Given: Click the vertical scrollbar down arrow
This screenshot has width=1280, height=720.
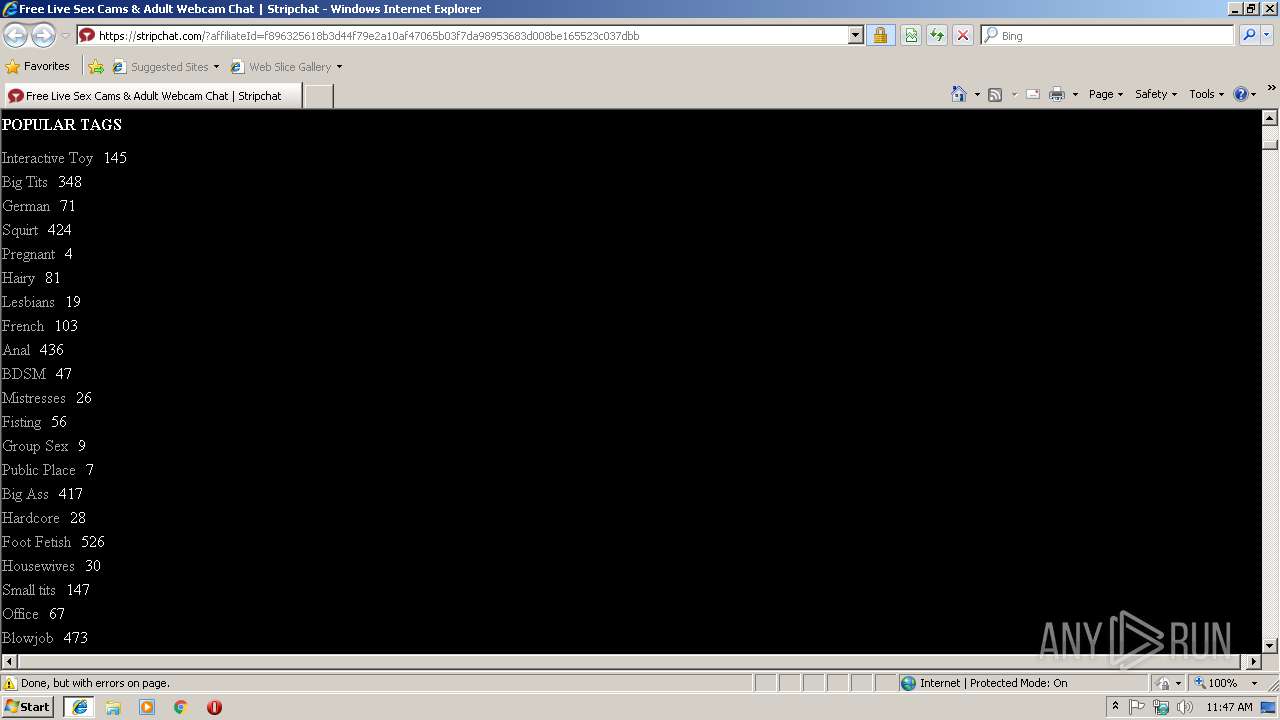Looking at the screenshot, I should point(1270,645).
